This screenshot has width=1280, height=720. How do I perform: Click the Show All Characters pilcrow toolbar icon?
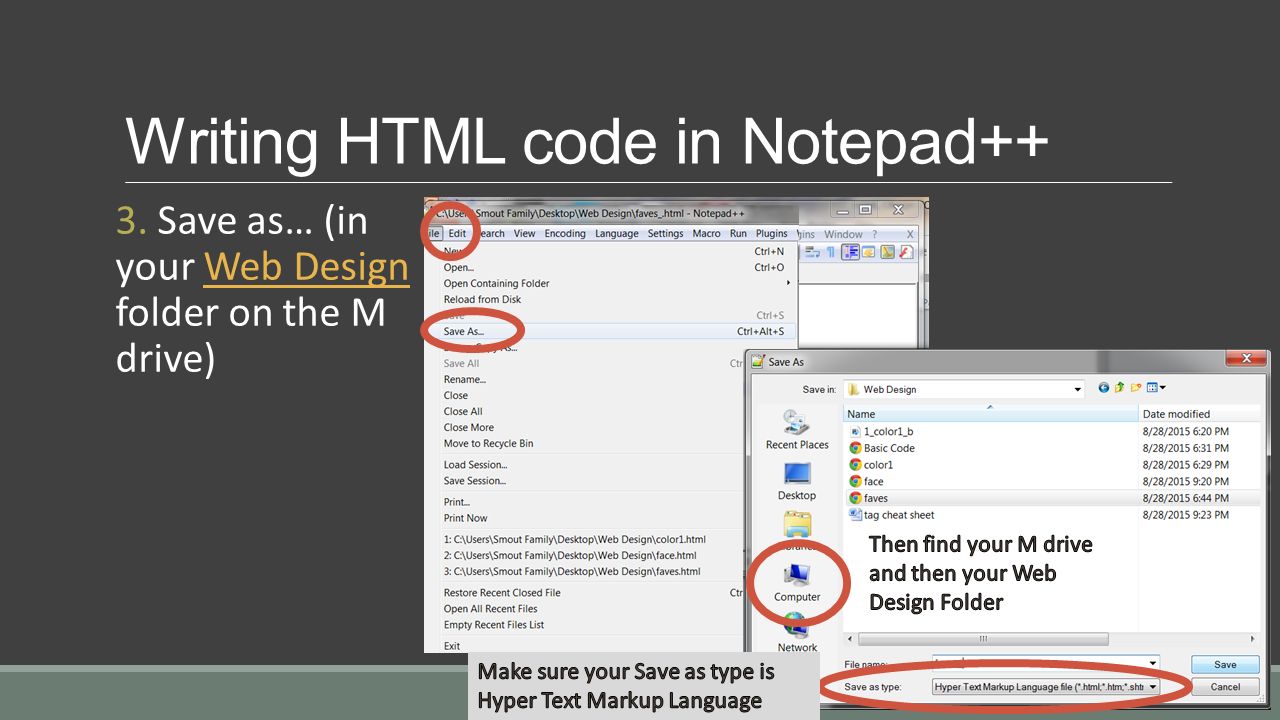[x=830, y=252]
